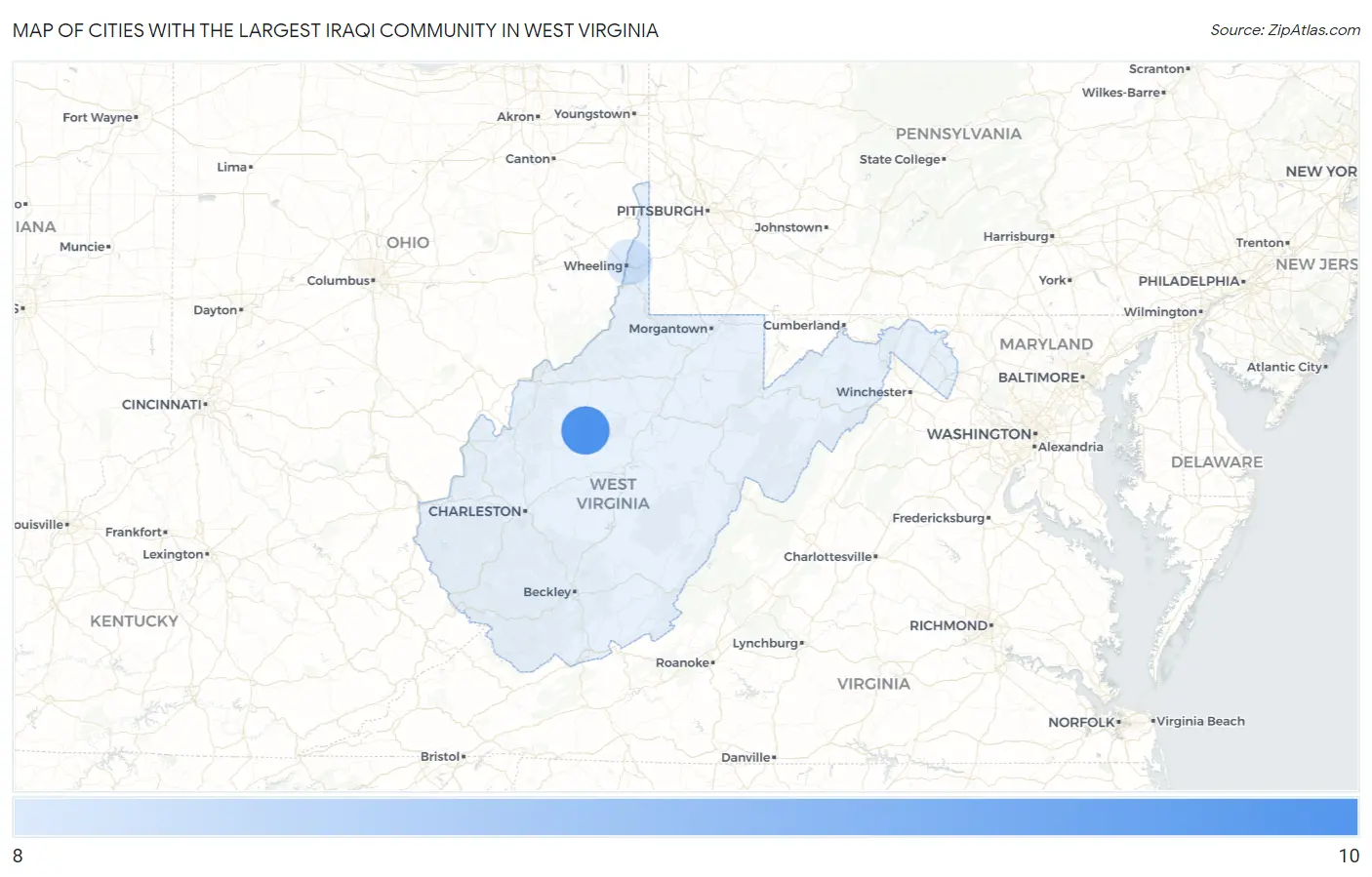Click the Virginia Beach label
Screen dimensions: 1372x877
[1201, 722]
